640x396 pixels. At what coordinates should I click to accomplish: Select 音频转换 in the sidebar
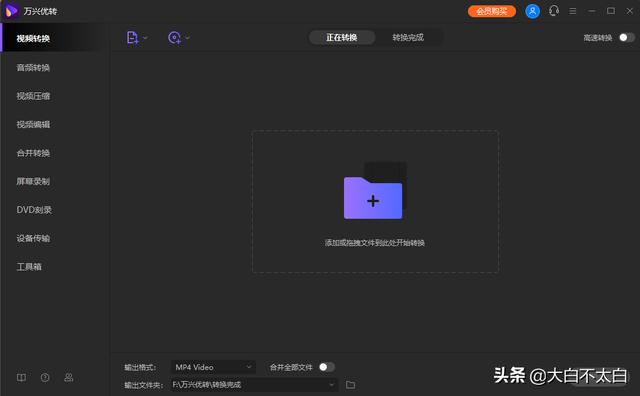[x=33, y=67]
